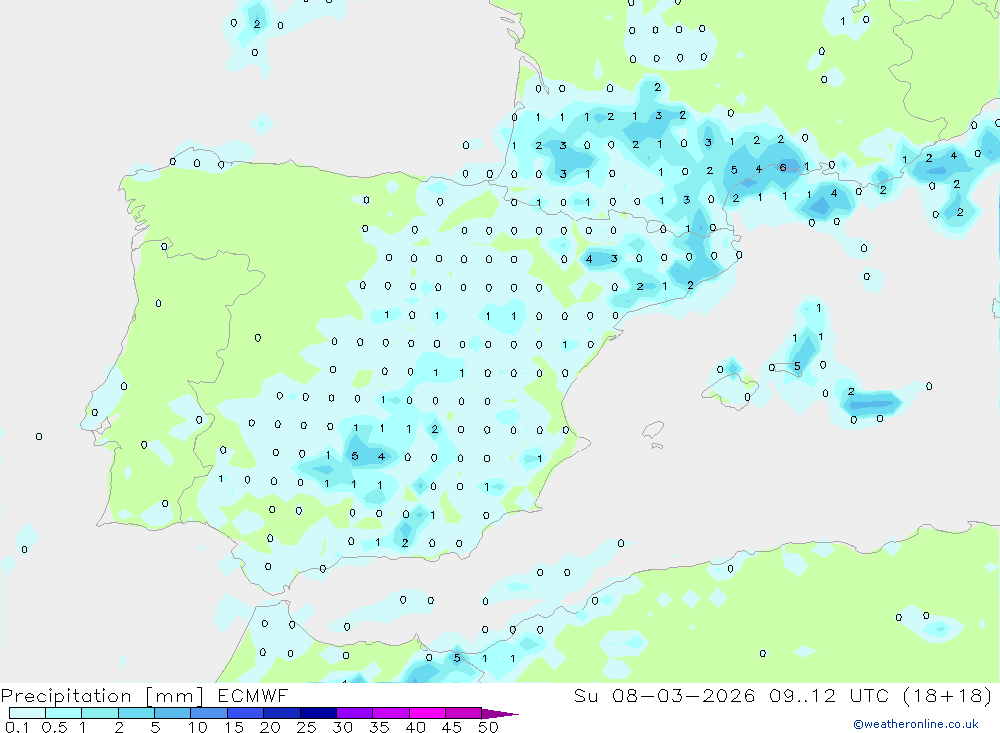Click the legend label '40'
The height and width of the screenshot is (733, 1000).
[416, 727]
